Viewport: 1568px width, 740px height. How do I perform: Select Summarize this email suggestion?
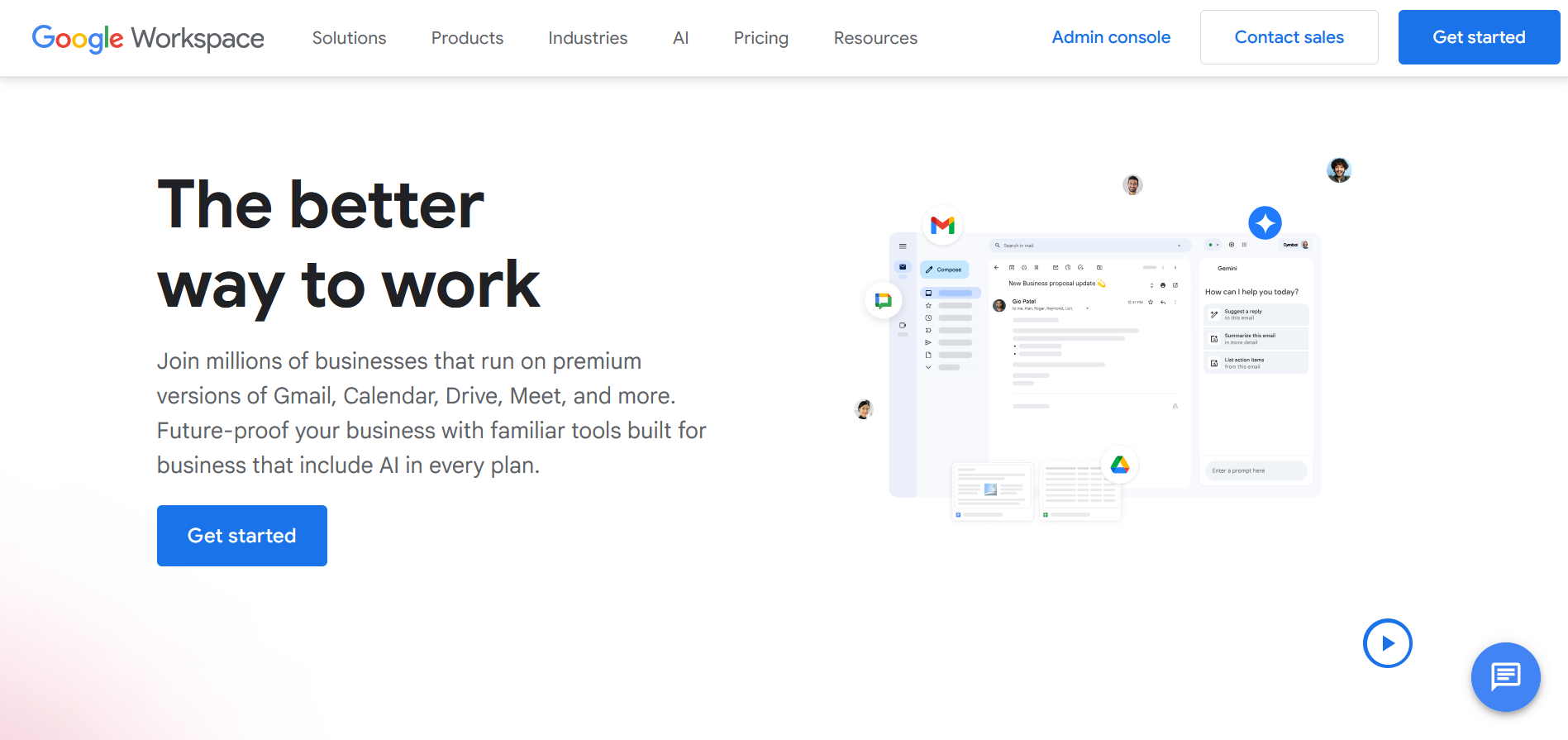1256,338
